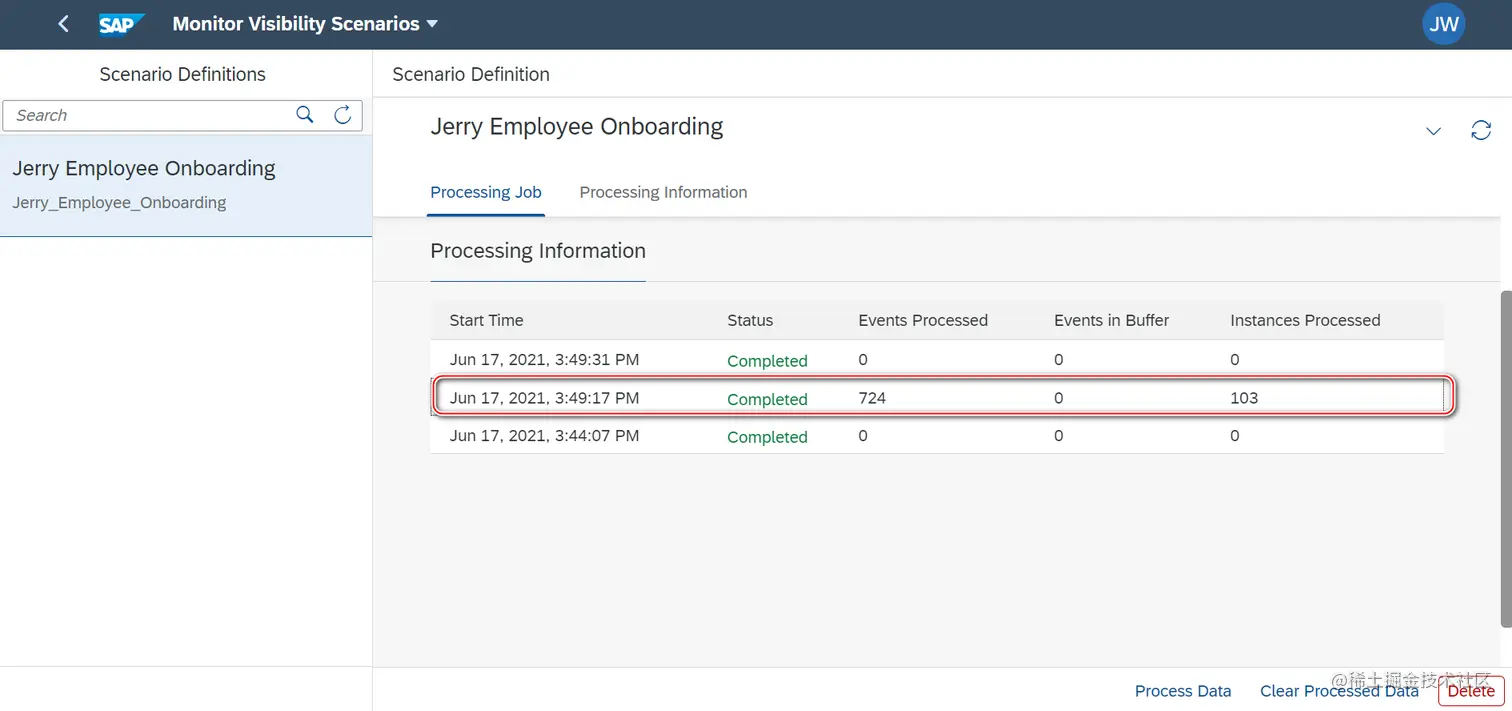Open the JW user avatar menu
Screen dimensions: 1512x711
(x=1443, y=24)
